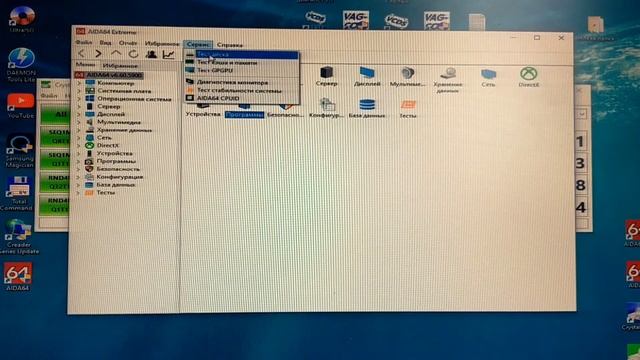Open the Избранное menu in menu bar
Image resolution: width=640 pixels, height=360 pixels.
[x=162, y=43]
